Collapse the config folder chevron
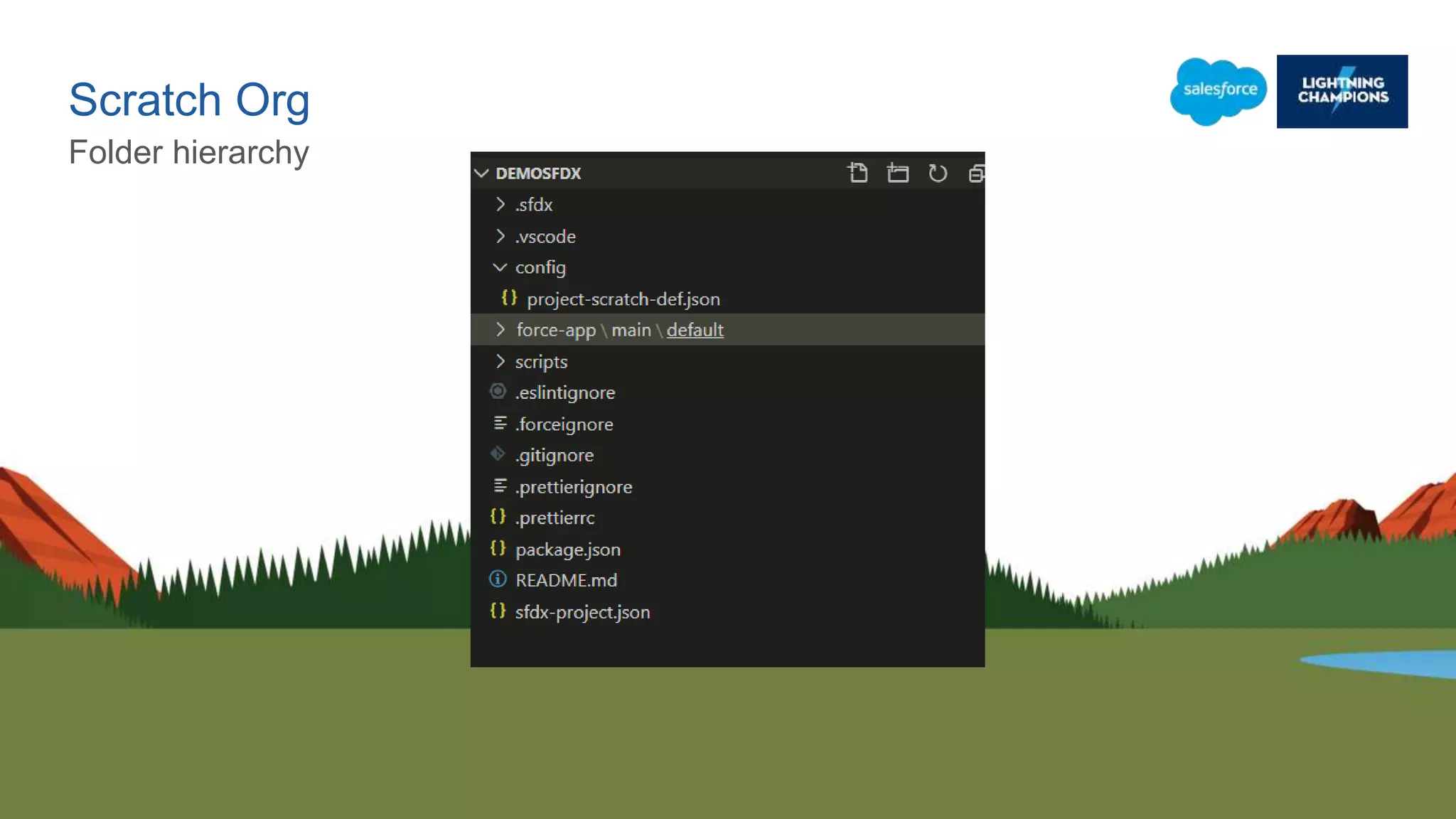Screen dimensions: 1456x819 tap(500, 267)
